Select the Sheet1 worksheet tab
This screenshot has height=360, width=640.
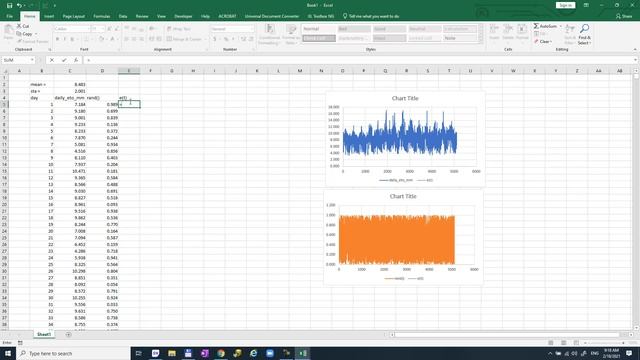pyautogui.click(x=44, y=334)
